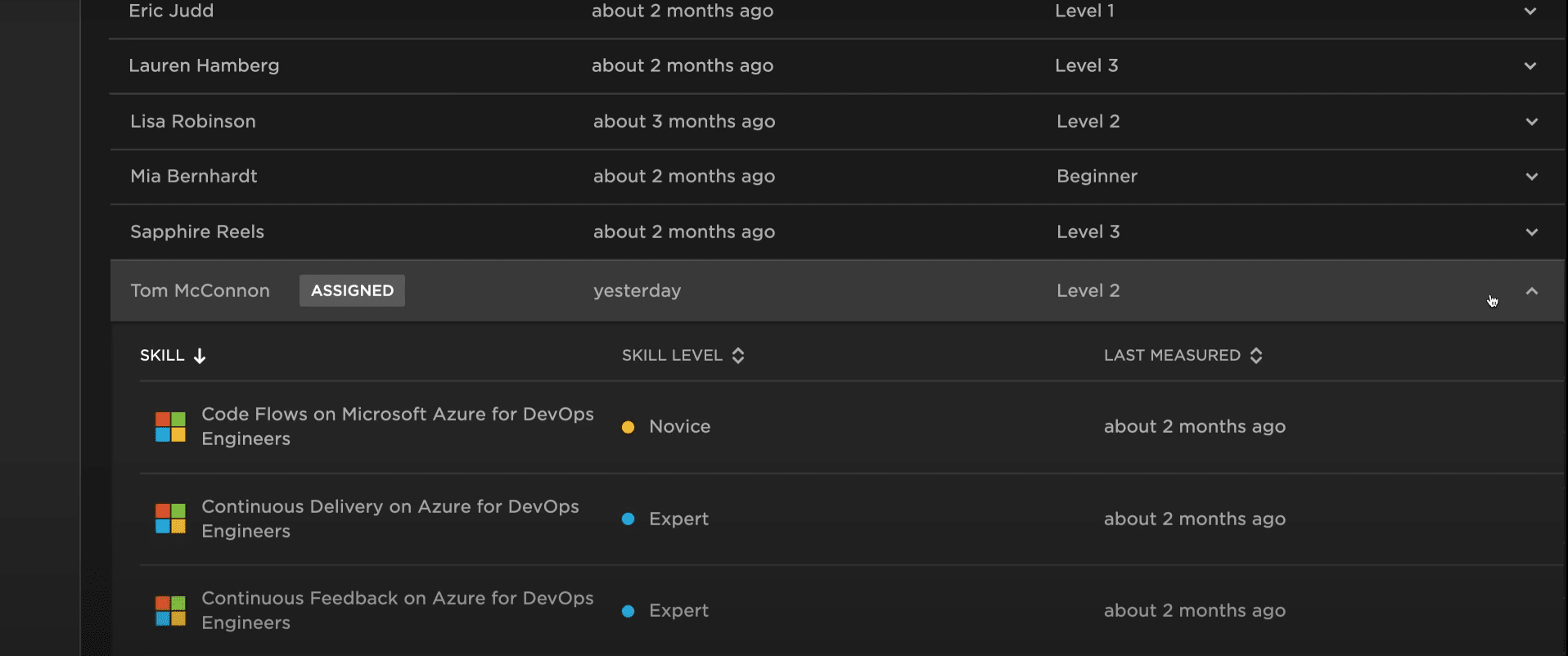Select the Eric Judd name
Screen dimensions: 1568x656
click(x=171, y=11)
